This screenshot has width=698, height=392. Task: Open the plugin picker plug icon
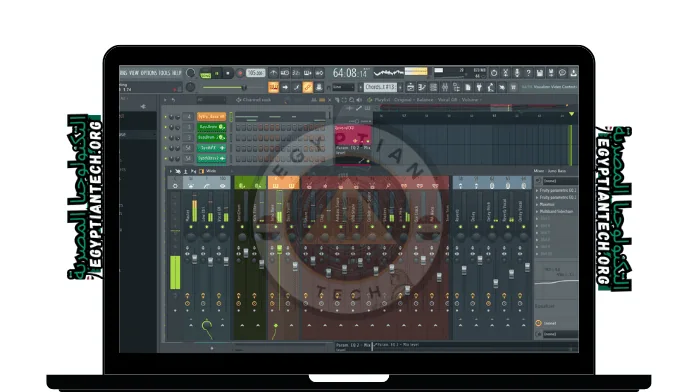tap(479, 87)
